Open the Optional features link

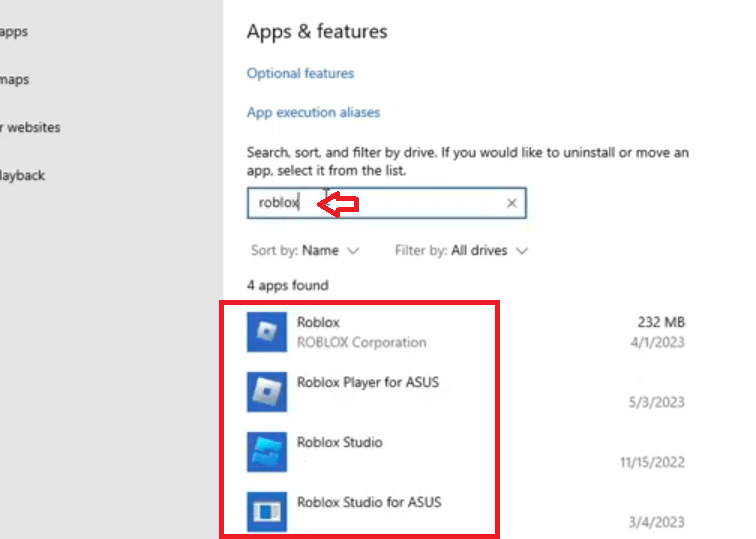(300, 73)
